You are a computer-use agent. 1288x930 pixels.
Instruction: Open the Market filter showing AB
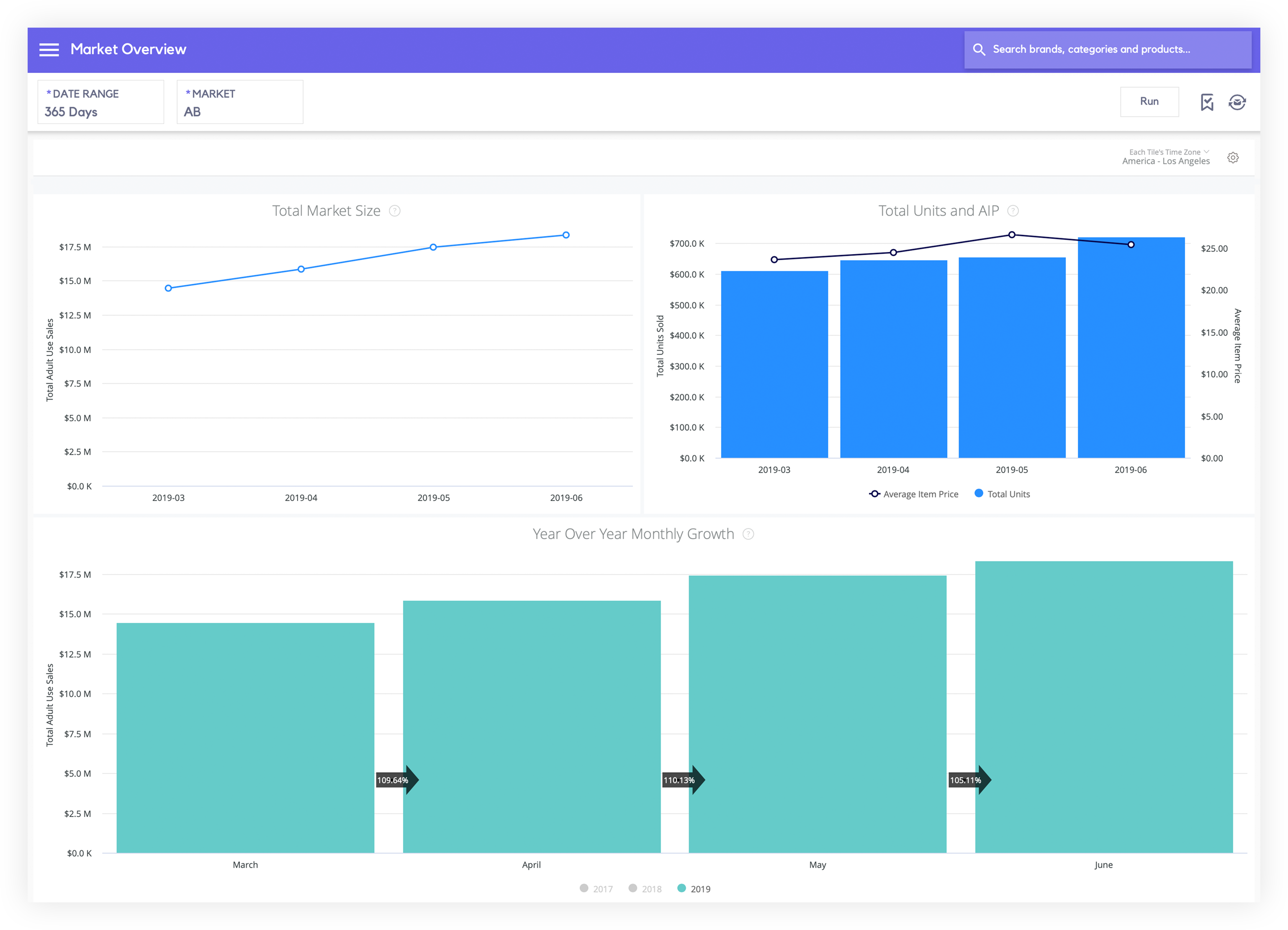[240, 102]
